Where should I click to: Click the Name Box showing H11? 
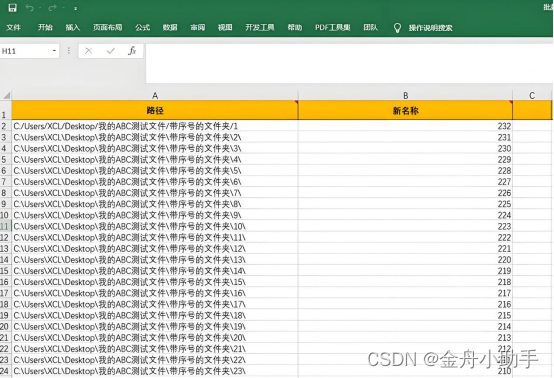click(x=25, y=51)
